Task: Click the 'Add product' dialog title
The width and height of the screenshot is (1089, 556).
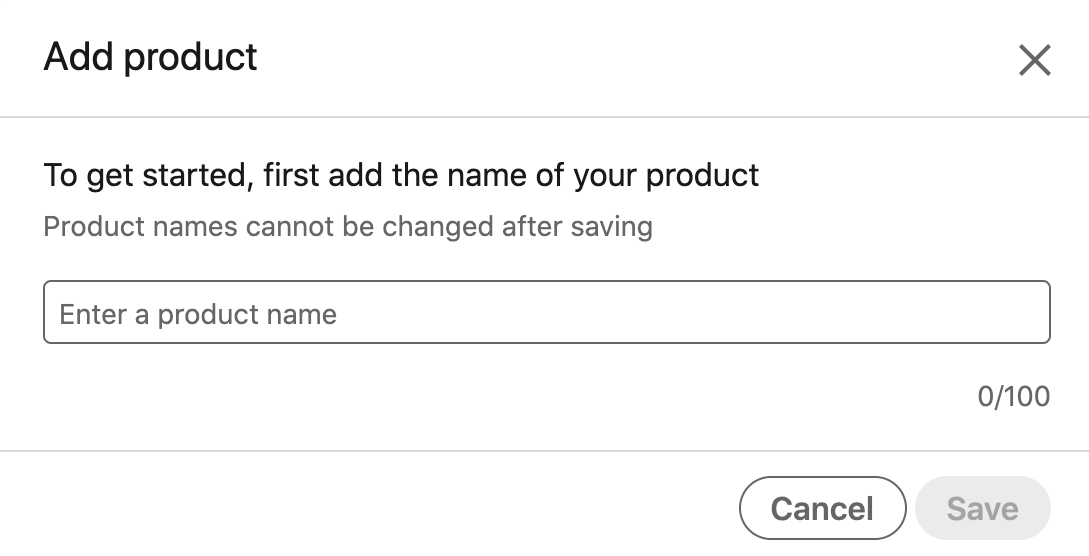Action: click(x=151, y=57)
